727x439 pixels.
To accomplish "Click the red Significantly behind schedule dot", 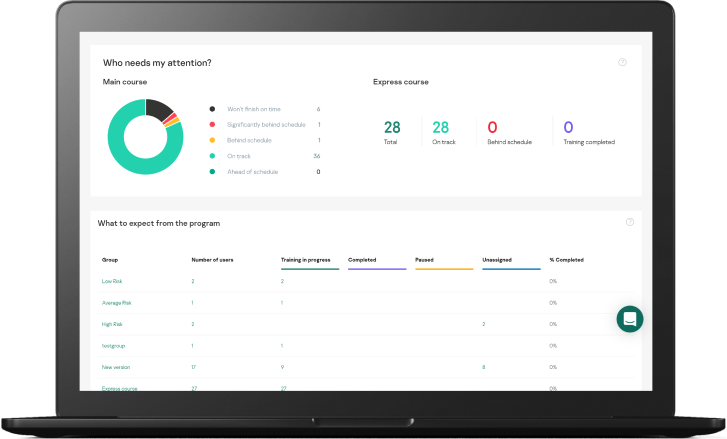I will click(211, 124).
